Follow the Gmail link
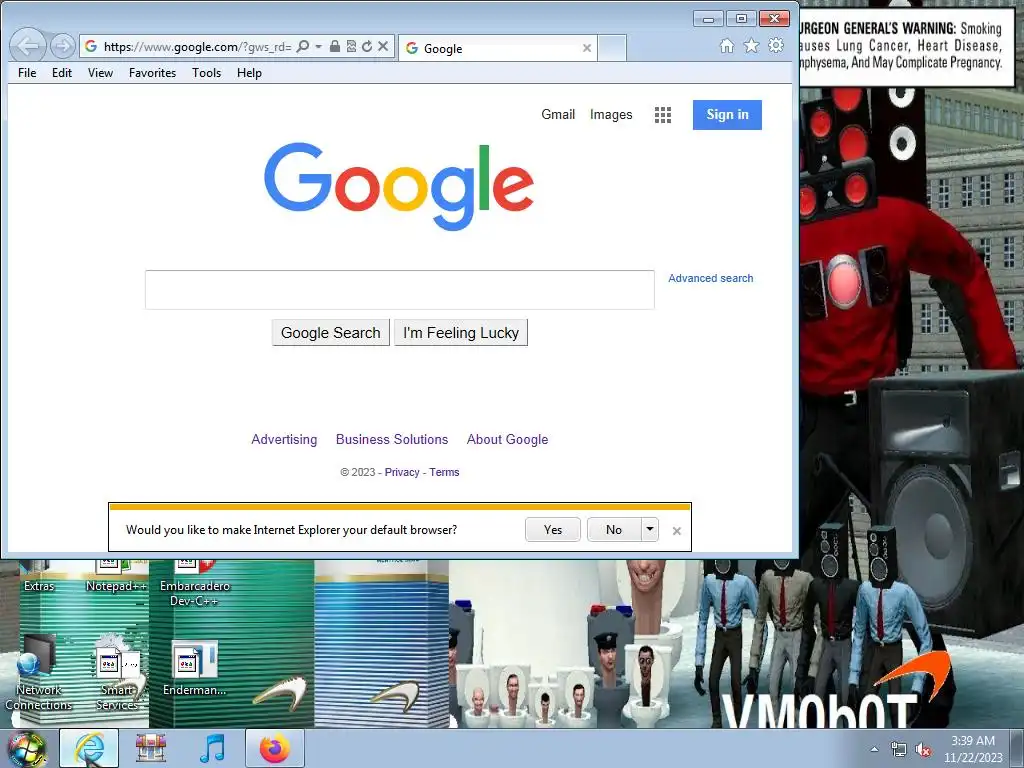The image size is (1024, 768). coord(558,114)
